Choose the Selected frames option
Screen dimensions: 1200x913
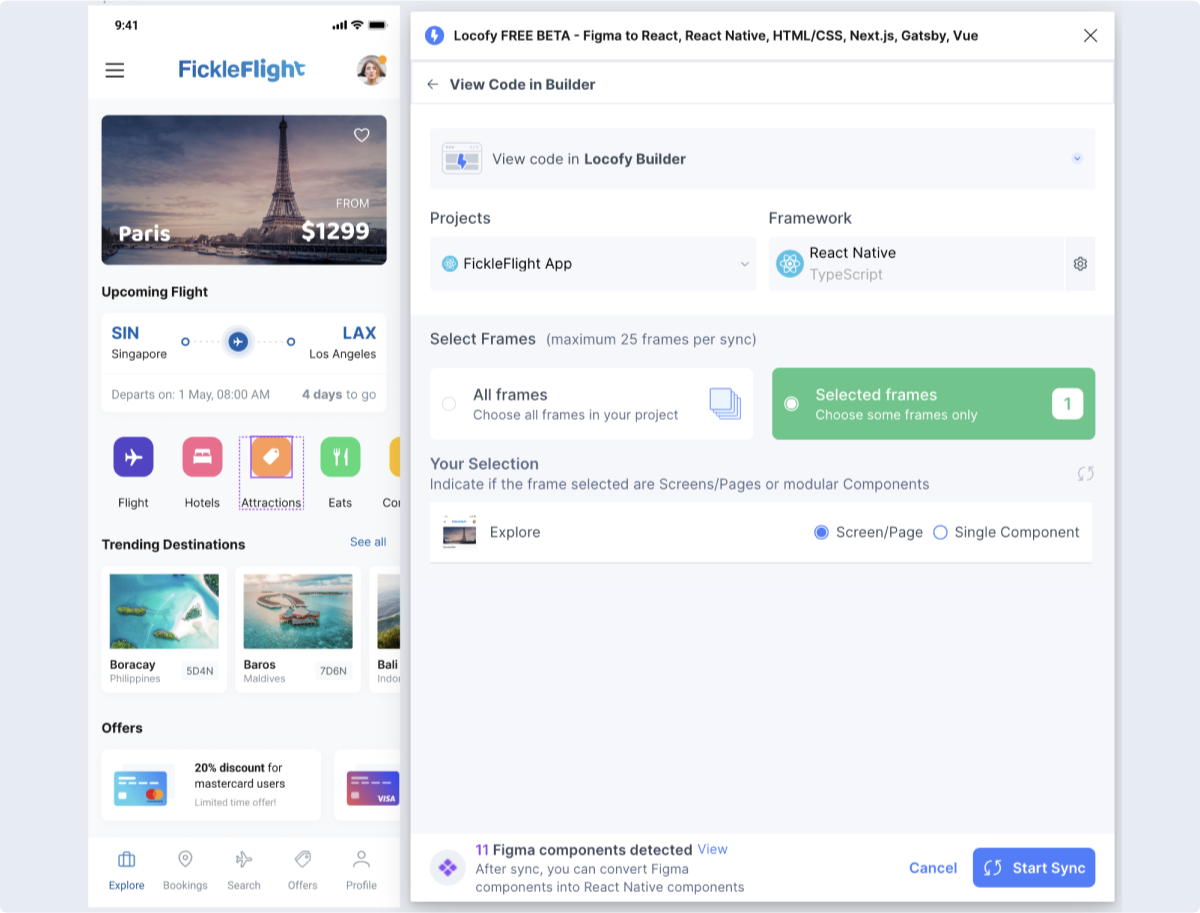coord(933,404)
